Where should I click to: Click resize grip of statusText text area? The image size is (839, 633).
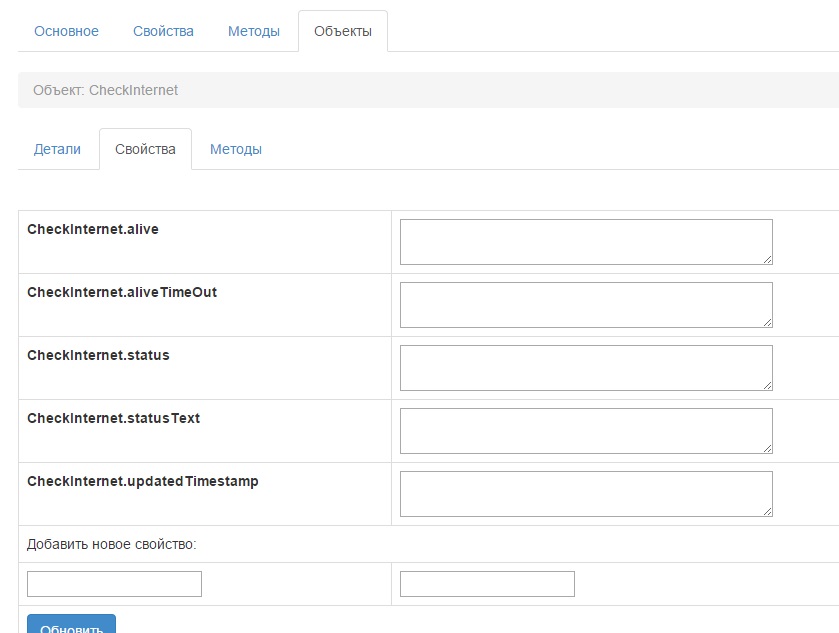pos(767,448)
